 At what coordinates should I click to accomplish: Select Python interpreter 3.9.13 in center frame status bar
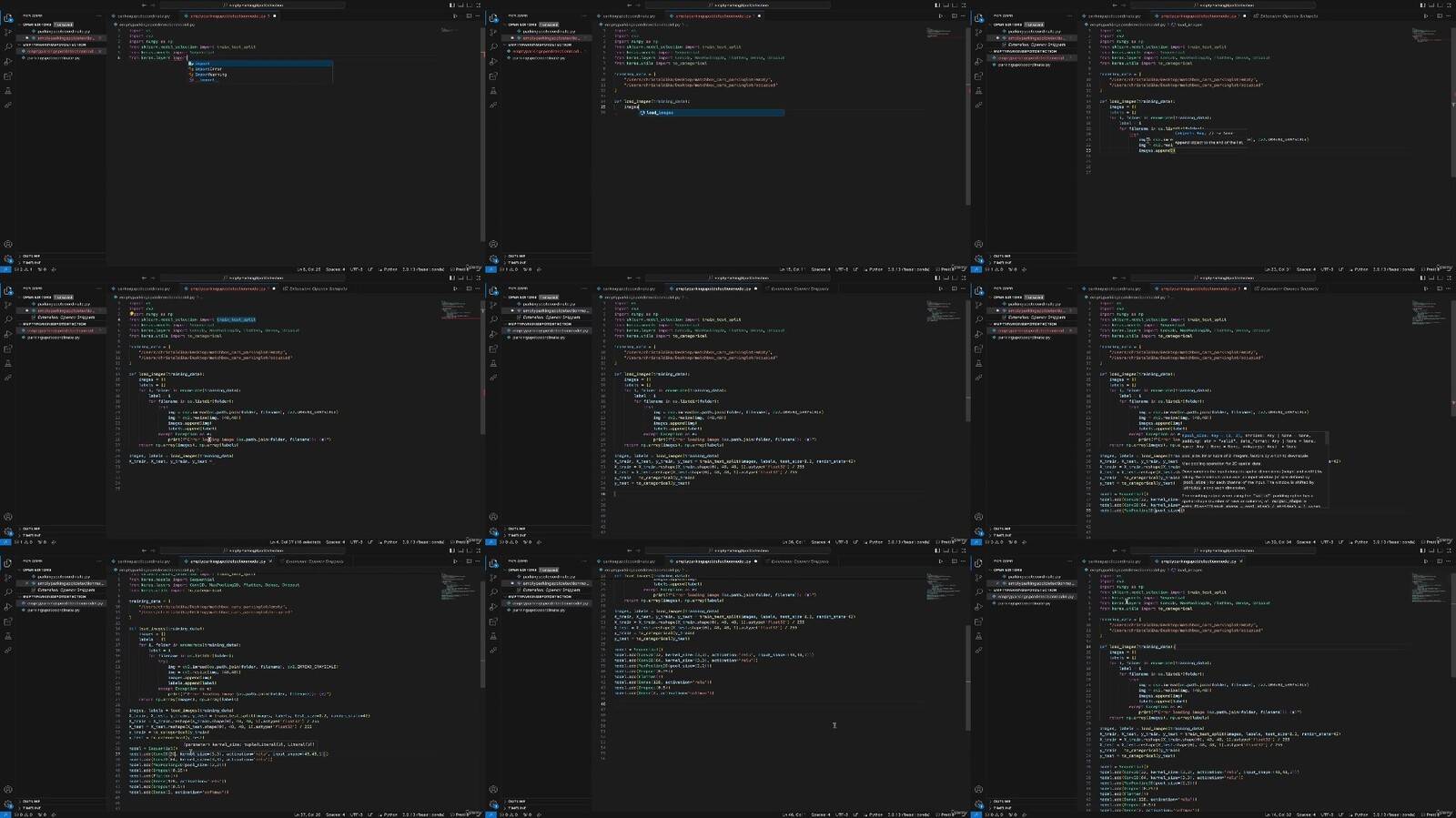click(x=908, y=542)
